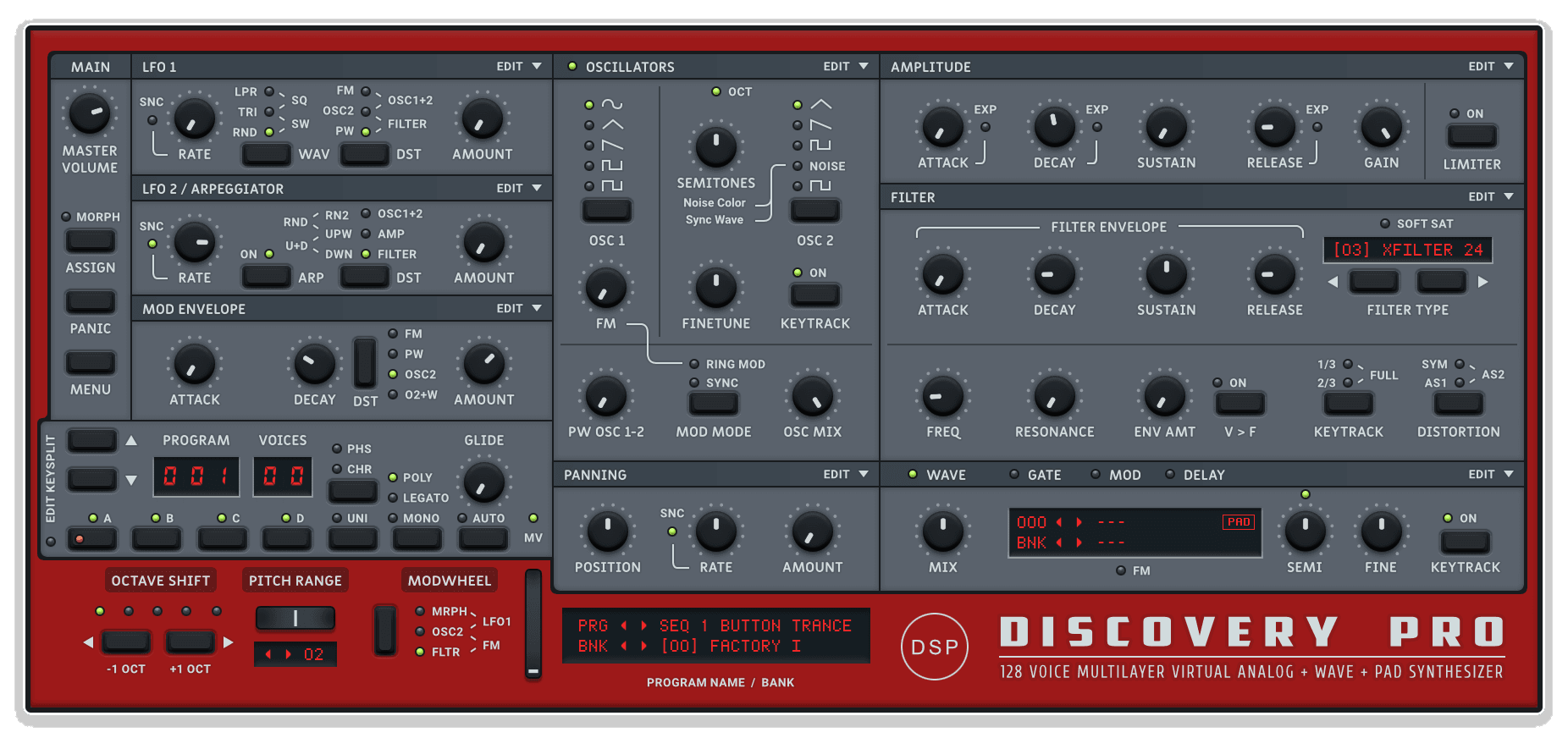This screenshot has width=1568, height=738.
Task: Click program name SEQ 1 BUTTON TRANCE
Action: [x=755, y=625]
